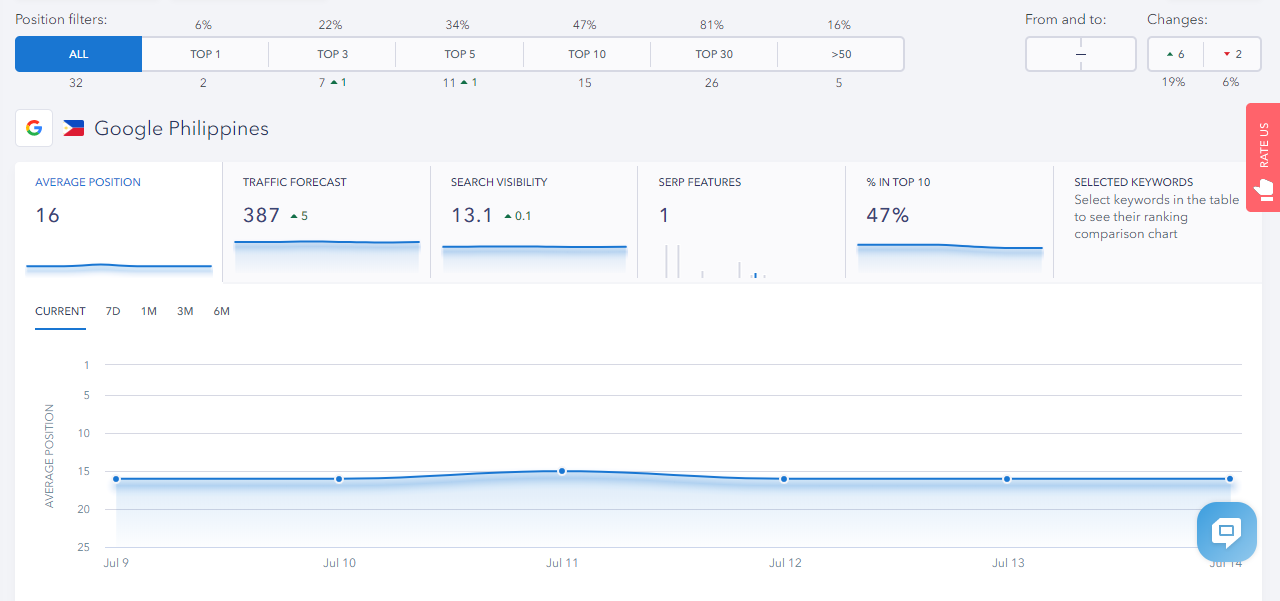1280x601 pixels.
Task: Filter by declined positions red arrow
Action: point(1231,54)
